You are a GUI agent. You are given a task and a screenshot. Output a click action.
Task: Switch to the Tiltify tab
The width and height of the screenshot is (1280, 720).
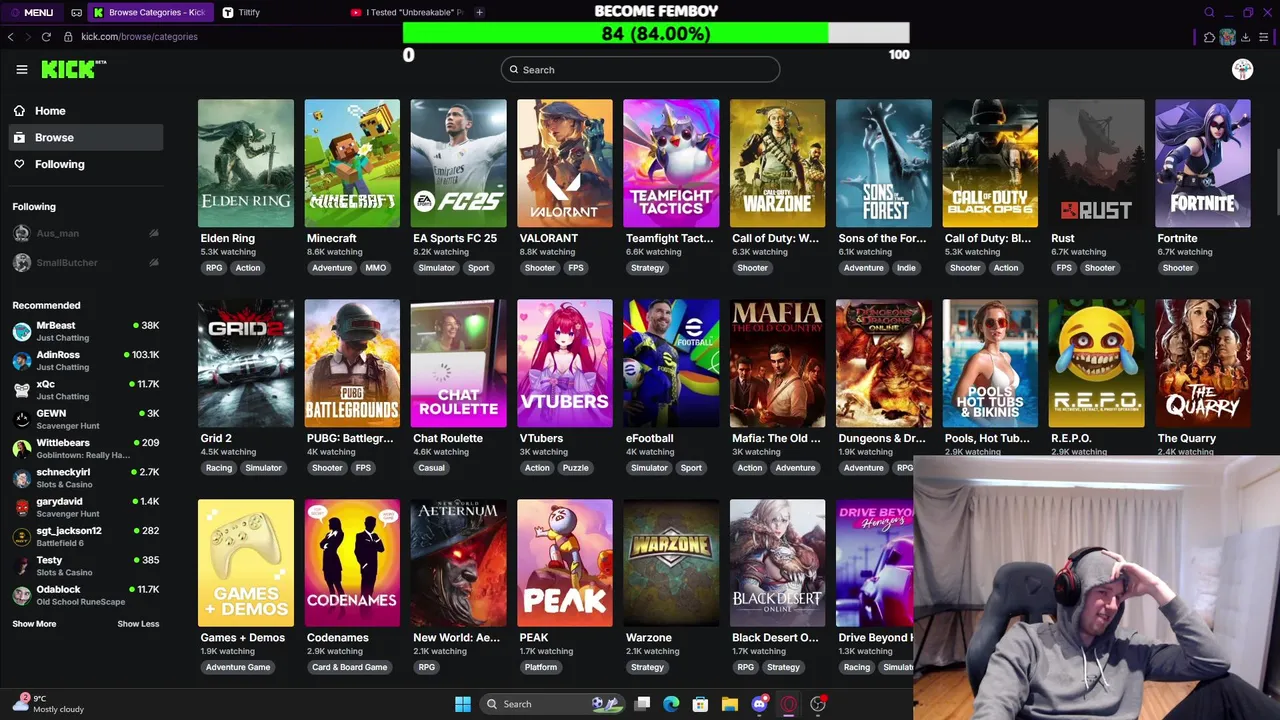click(x=249, y=12)
